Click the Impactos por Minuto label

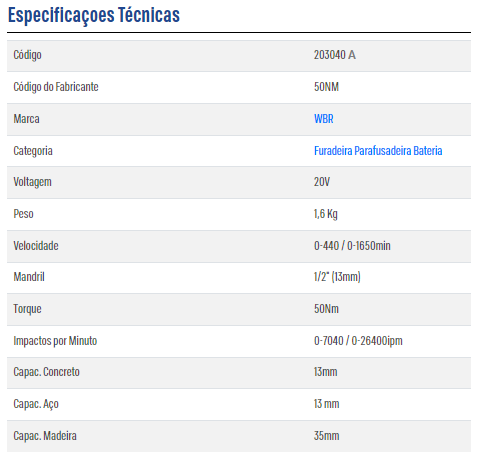(x=55, y=341)
